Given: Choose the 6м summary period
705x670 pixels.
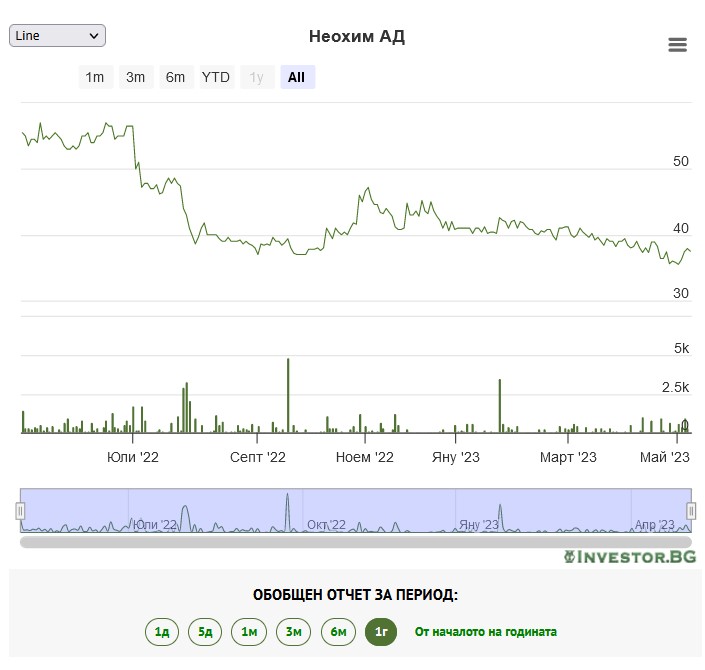Looking at the screenshot, I should pos(338,632).
